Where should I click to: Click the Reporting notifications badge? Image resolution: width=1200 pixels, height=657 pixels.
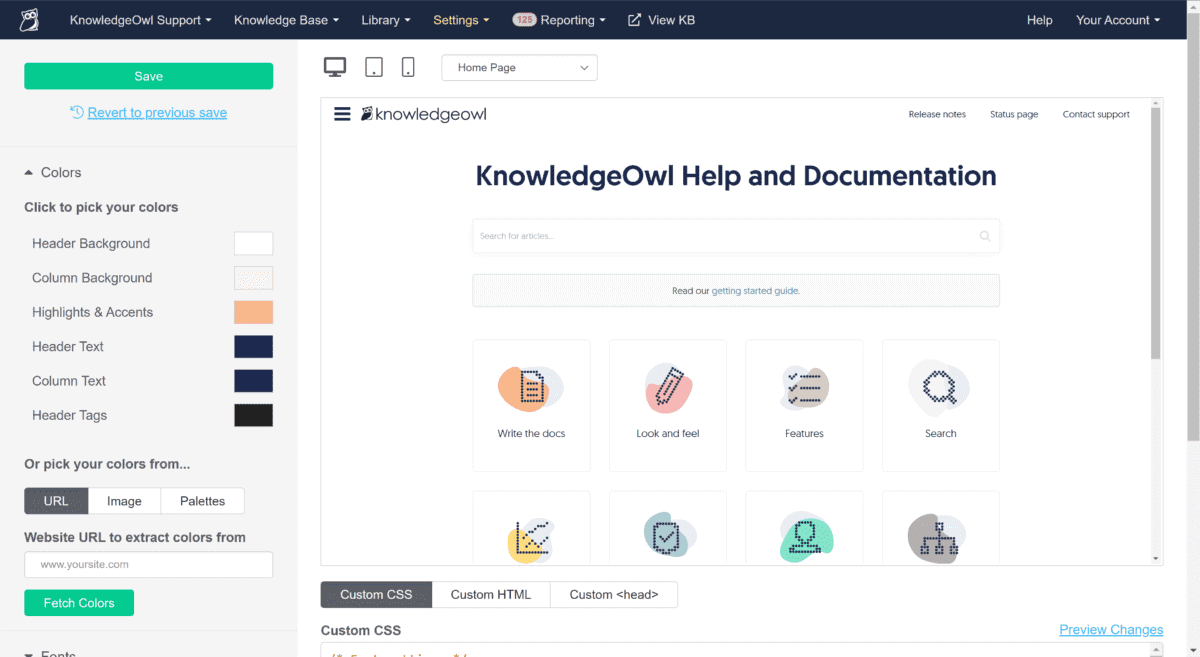(525, 19)
